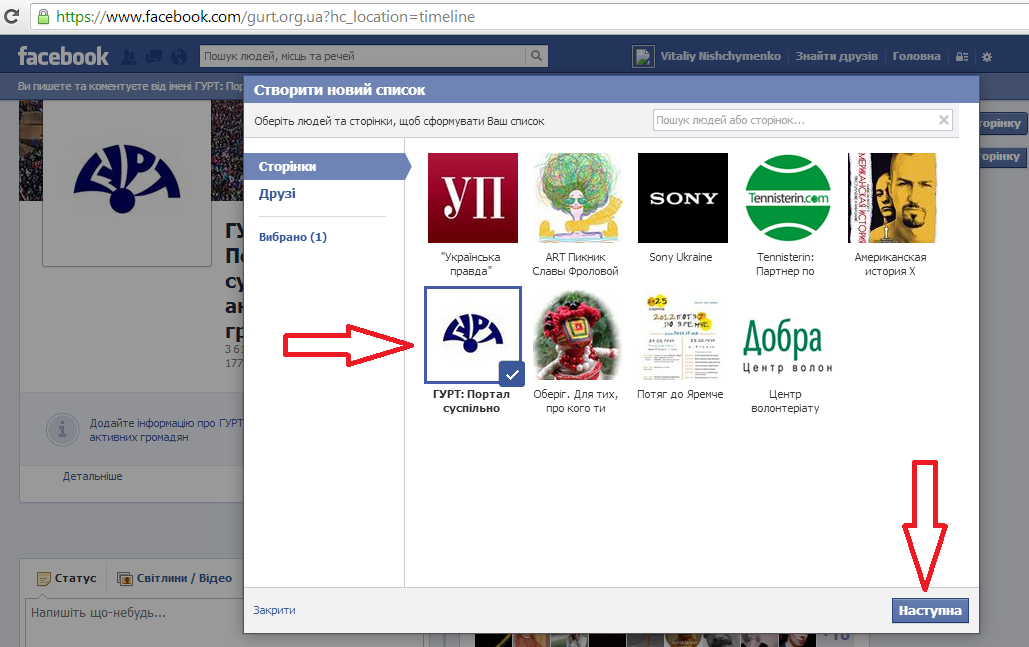The height and width of the screenshot is (647, 1029).
Task: Open Vitaliy Nishchymenko profile link
Action: click(x=721, y=56)
